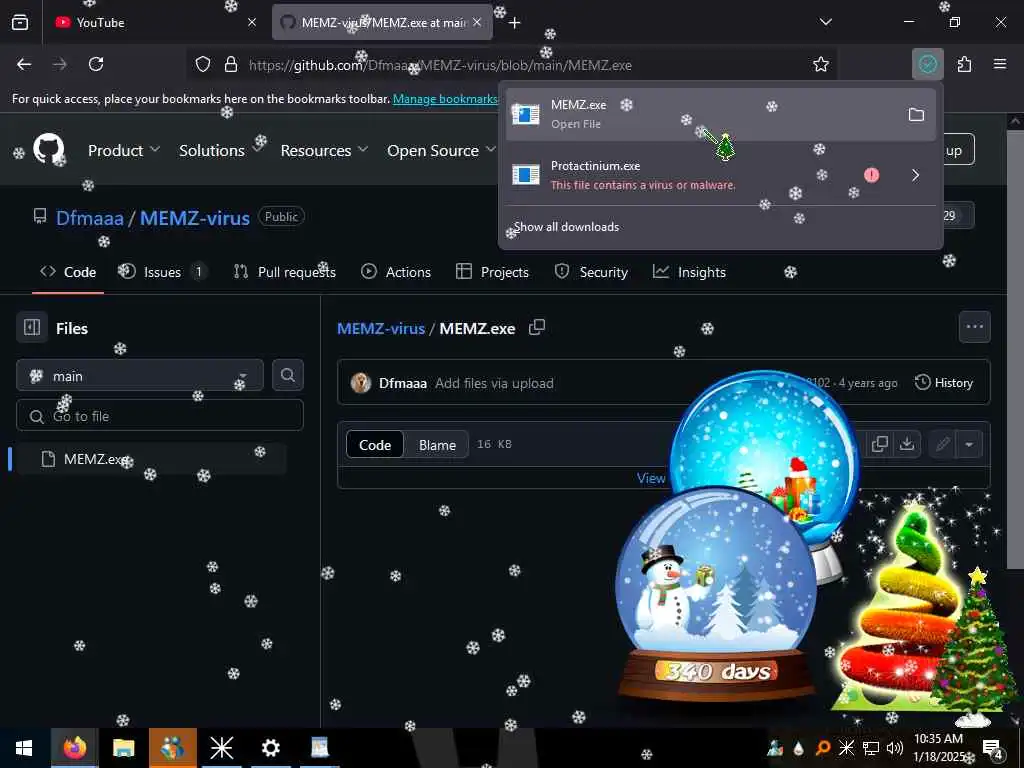Screen dimensions: 1024x768
Task: Open the extensions puzzle icon
Action: [964, 64]
